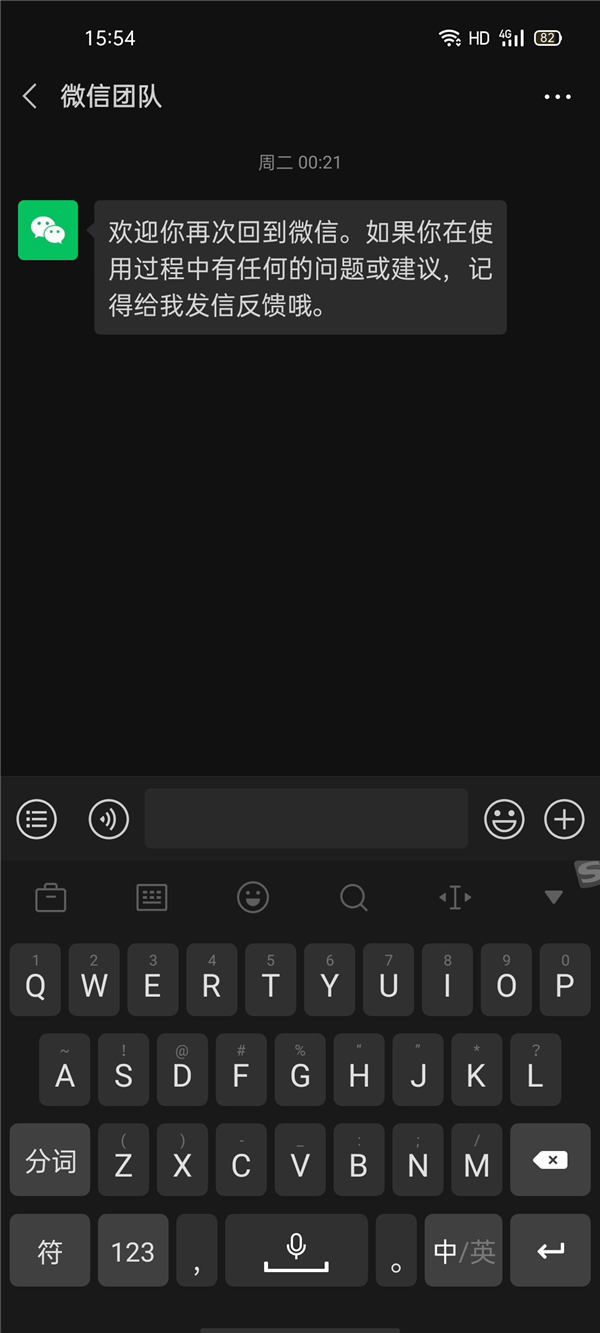Tap the backspace delete key
The width and height of the screenshot is (600, 1333).
point(550,1160)
